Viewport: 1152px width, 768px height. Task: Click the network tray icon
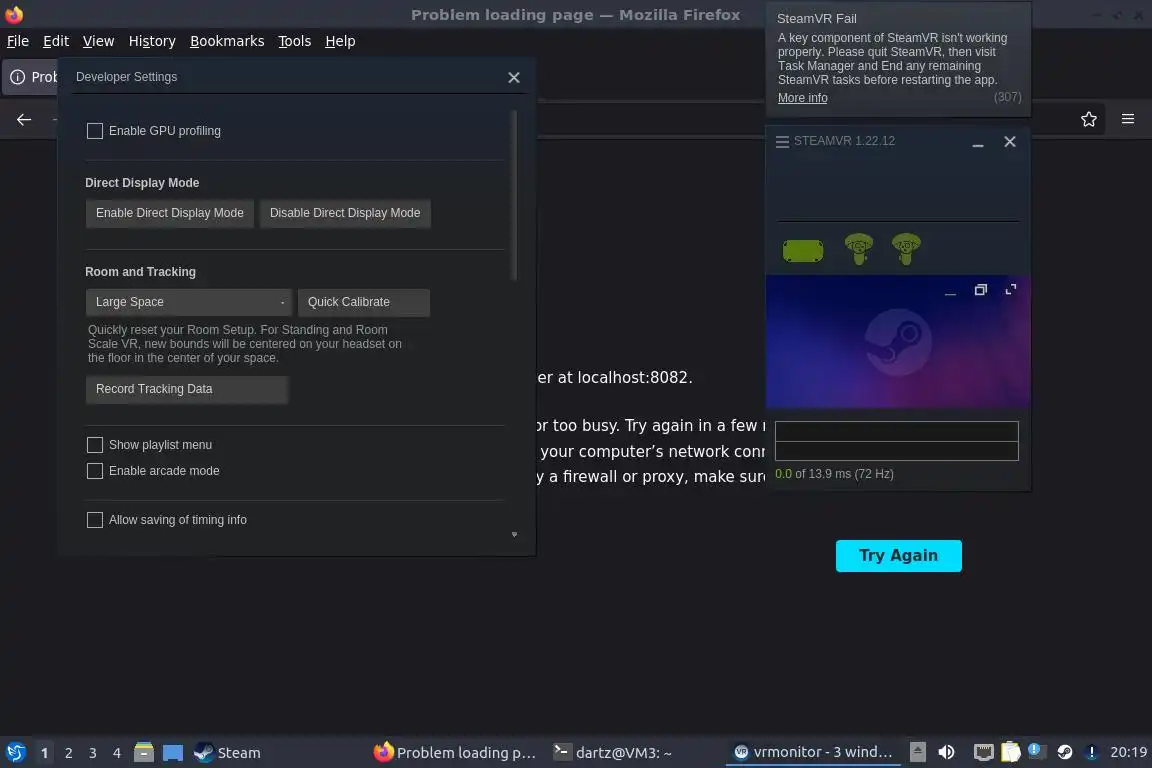(983, 752)
